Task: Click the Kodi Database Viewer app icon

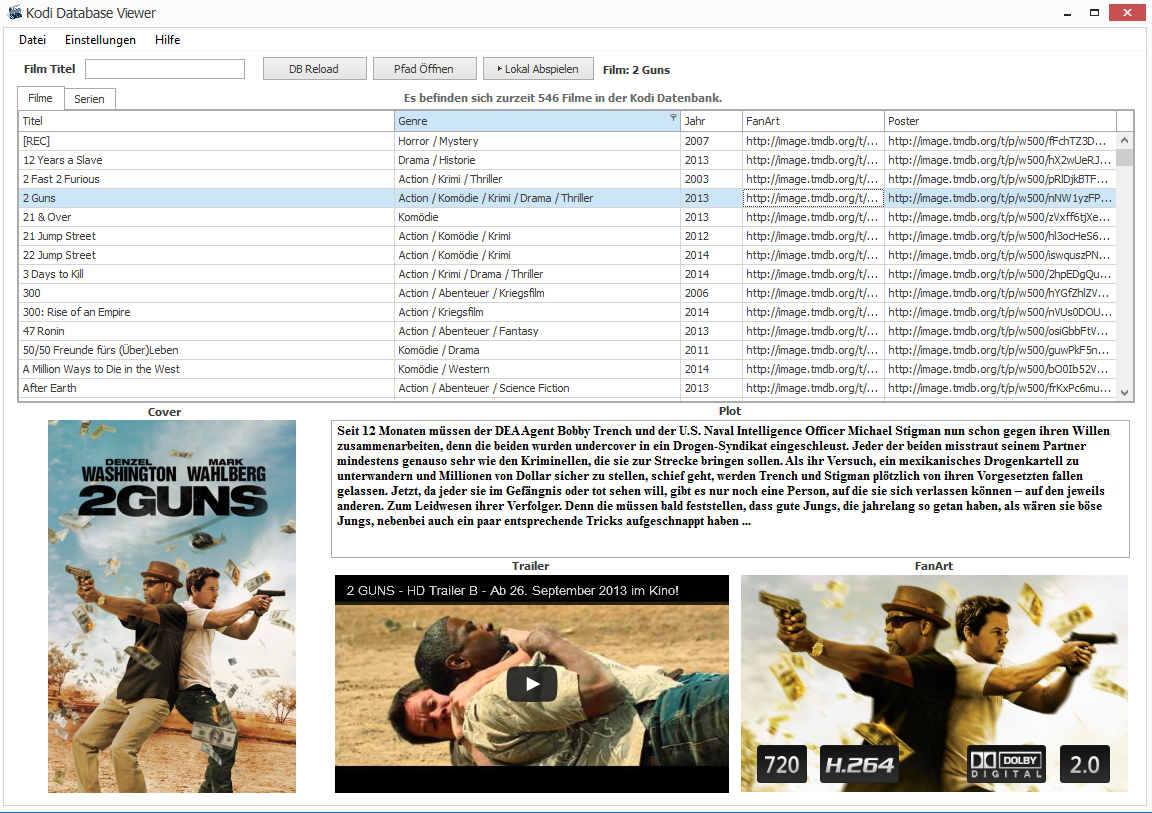Action: (x=14, y=12)
